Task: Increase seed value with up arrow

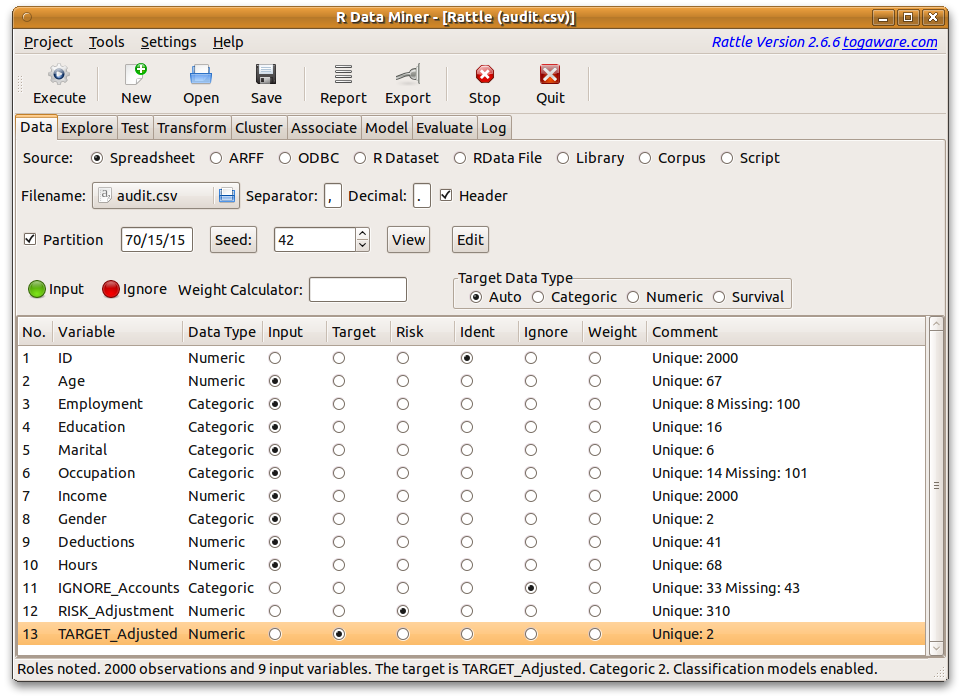Action: (362, 234)
